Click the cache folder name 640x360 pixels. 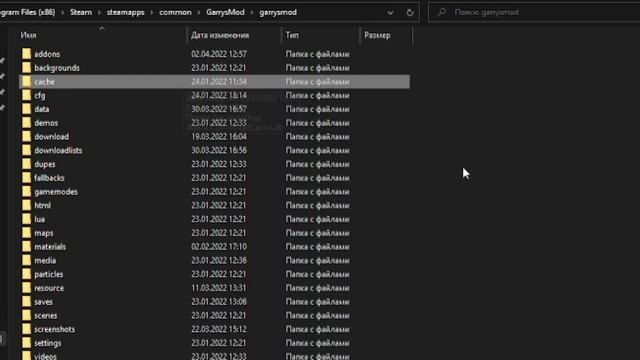click(x=44, y=82)
